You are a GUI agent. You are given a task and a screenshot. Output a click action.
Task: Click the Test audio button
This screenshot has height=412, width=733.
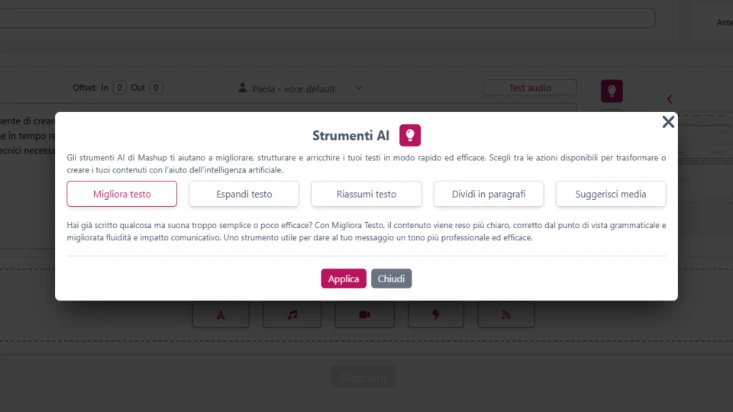pyautogui.click(x=529, y=88)
